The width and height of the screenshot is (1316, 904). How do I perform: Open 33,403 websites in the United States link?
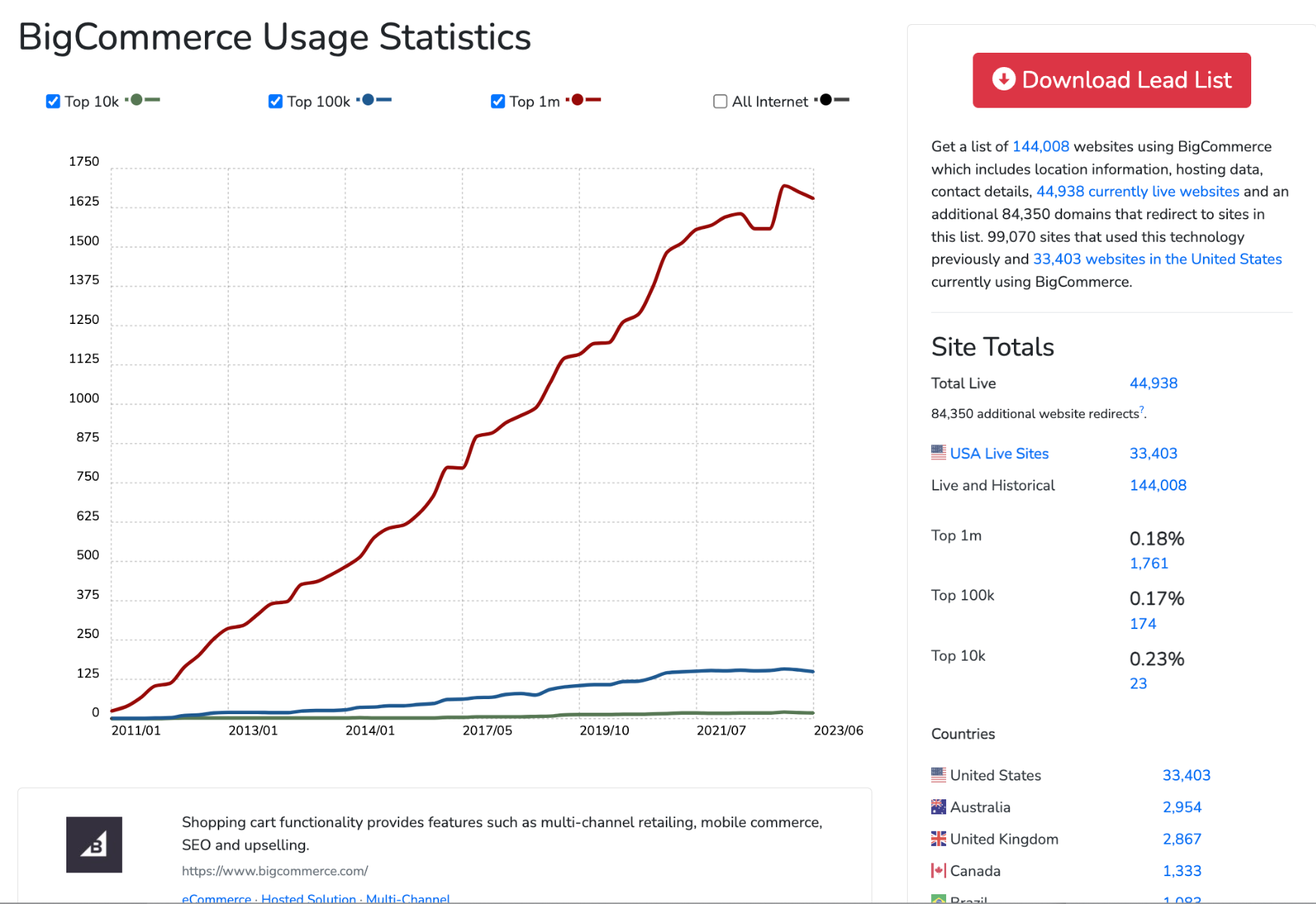1157,259
